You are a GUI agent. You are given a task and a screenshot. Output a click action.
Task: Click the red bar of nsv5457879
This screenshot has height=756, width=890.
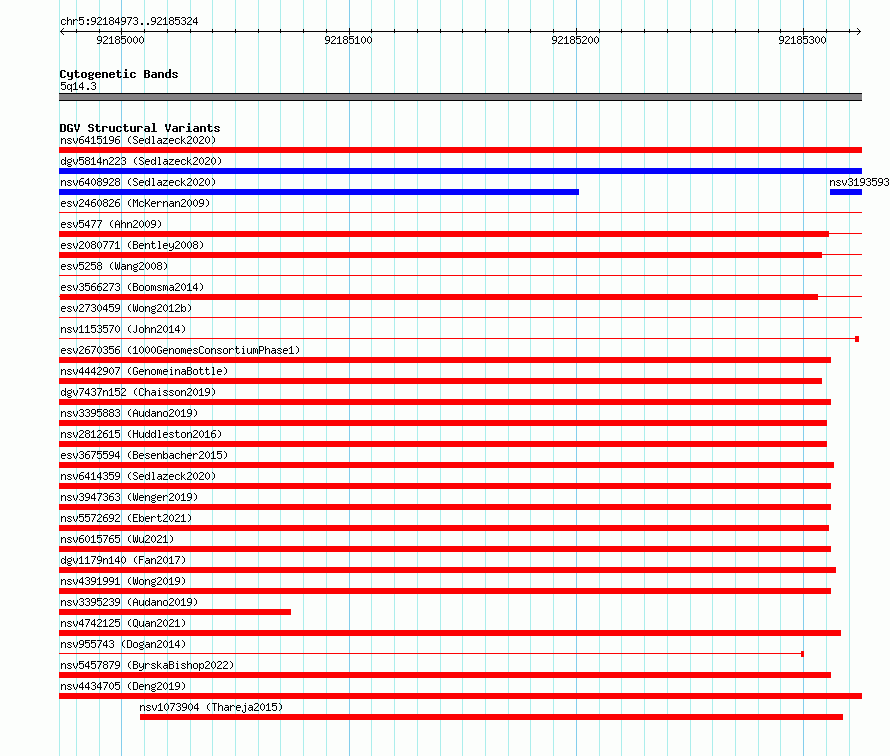(x=445, y=675)
